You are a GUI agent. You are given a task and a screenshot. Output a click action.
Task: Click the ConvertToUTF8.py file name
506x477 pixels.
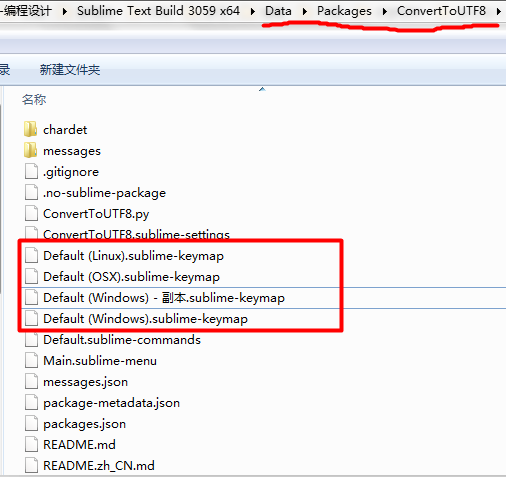[x=96, y=214]
